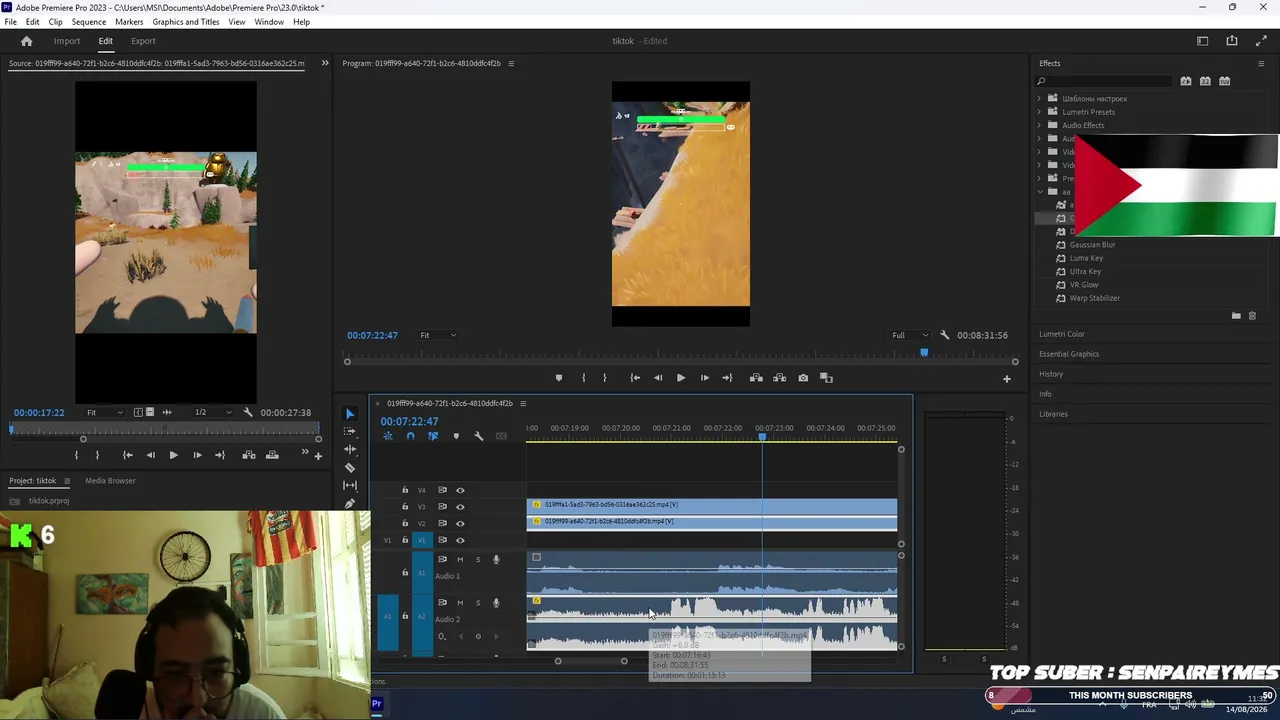Expand the Audio Effects folder
Screen dimensions: 1280x720
point(1039,125)
